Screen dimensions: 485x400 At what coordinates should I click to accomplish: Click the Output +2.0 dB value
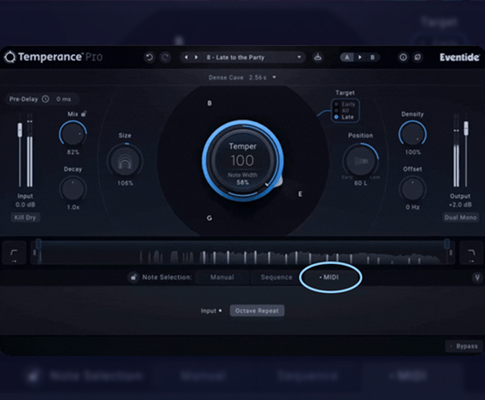460,205
